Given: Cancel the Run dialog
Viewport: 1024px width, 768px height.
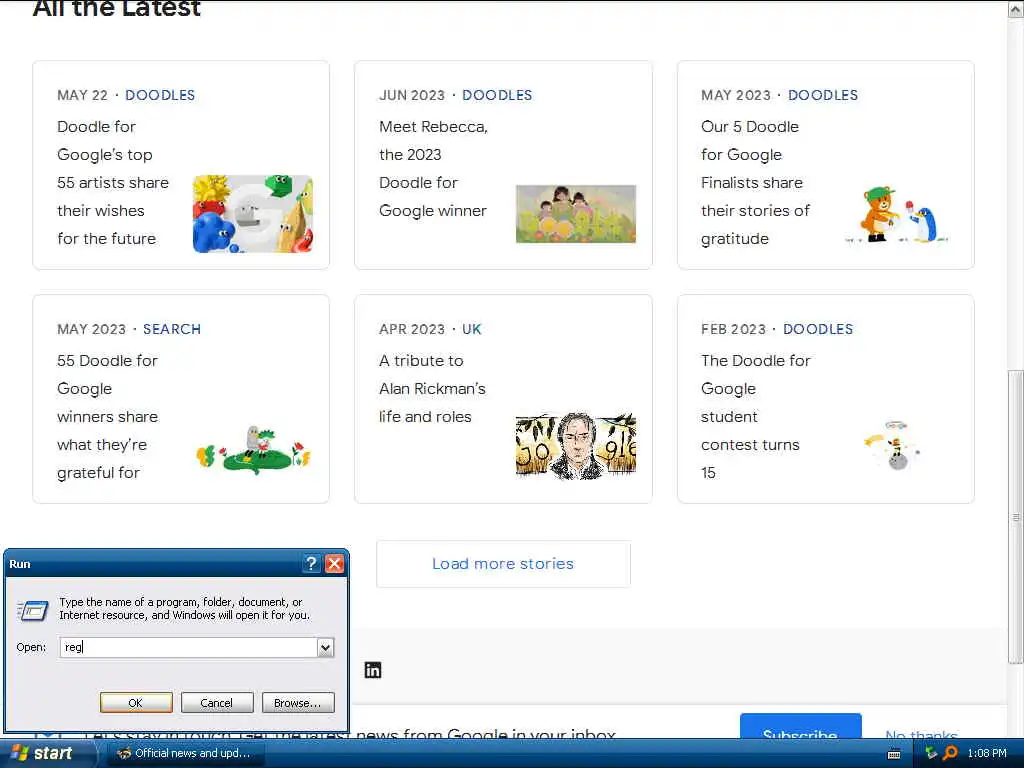Looking at the screenshot, I should click(x=217, y=703).
